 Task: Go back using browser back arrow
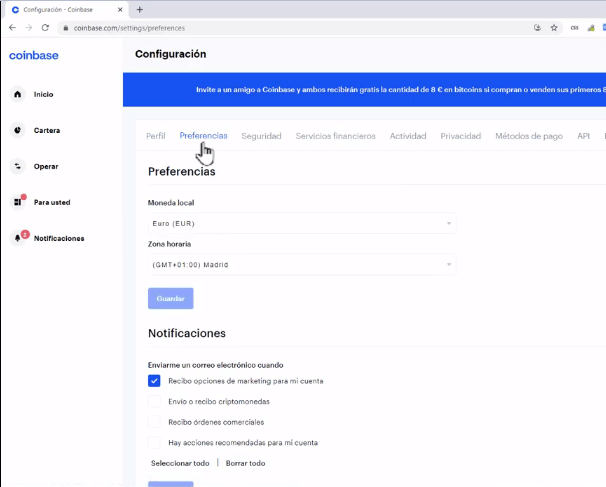(11, 28)
